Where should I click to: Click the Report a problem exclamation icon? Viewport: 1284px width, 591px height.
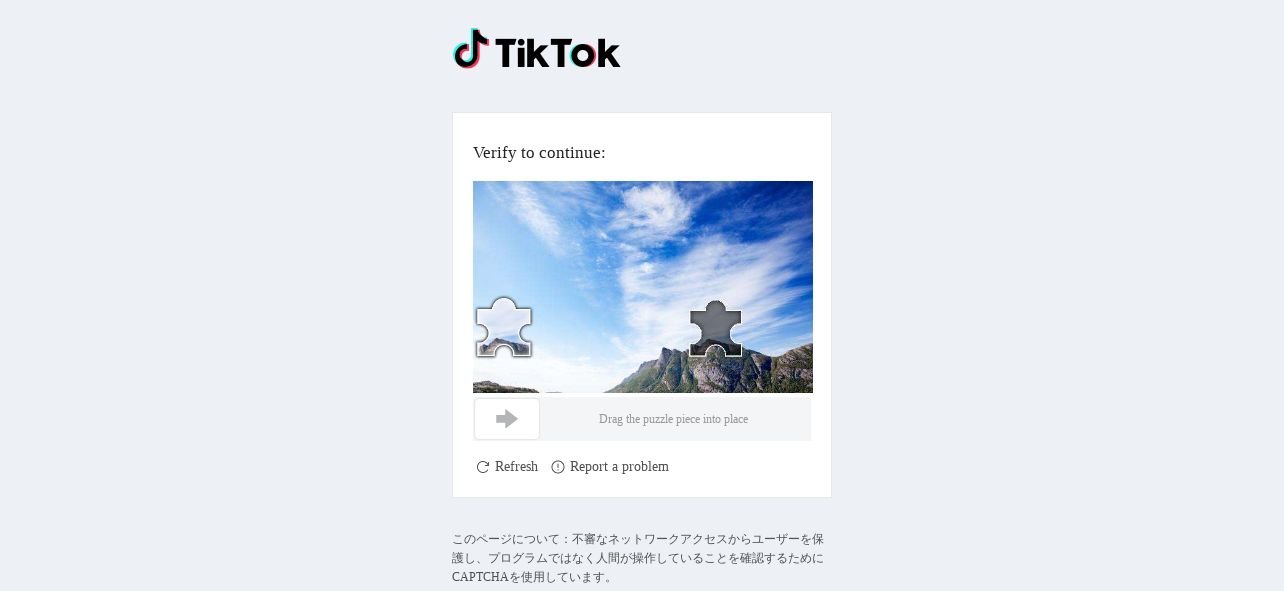[558, 467]
